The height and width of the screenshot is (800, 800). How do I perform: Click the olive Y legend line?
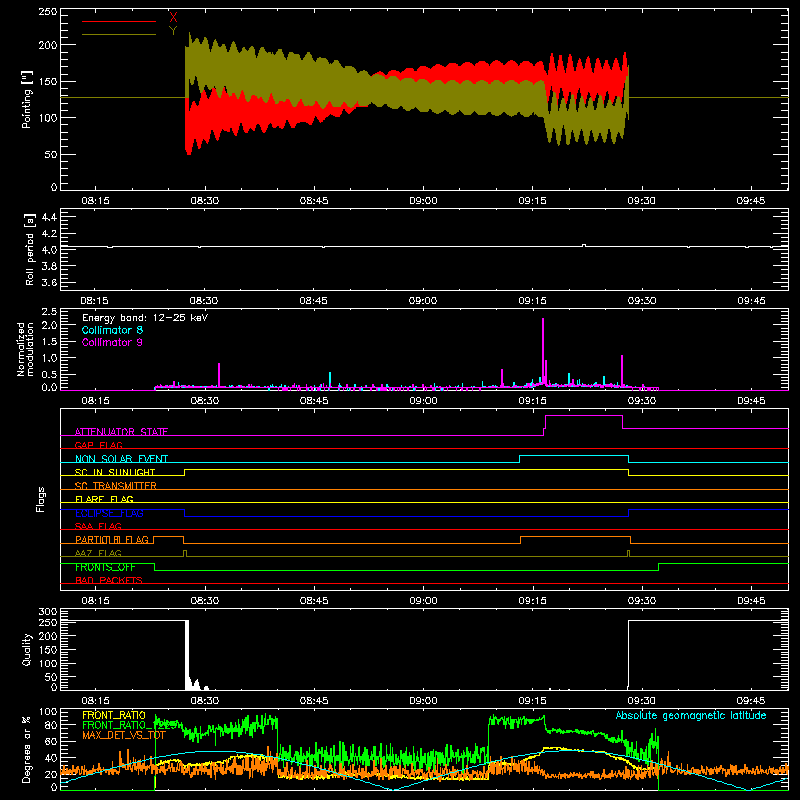coord(118,35)
